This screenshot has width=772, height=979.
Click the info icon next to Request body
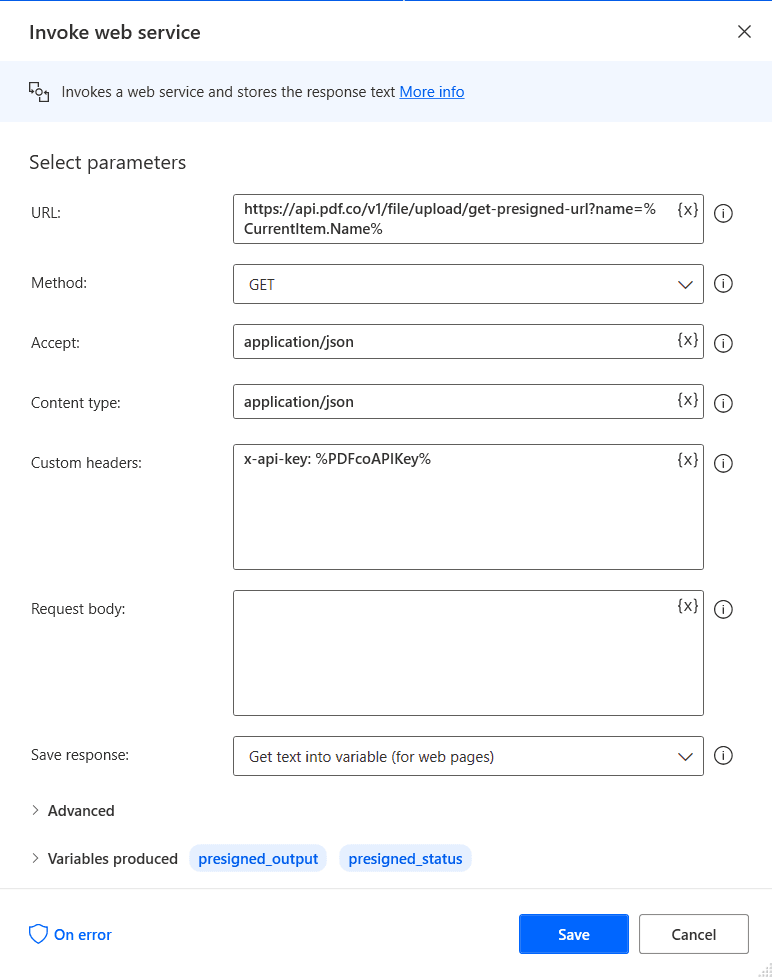click(x=724, y=609)
